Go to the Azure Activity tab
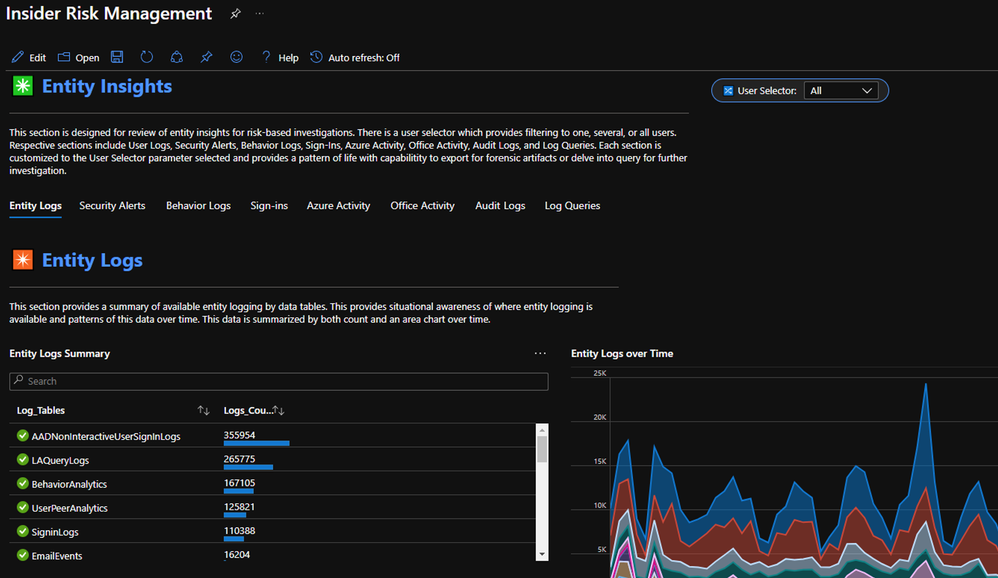 click(x=338, y=206)
